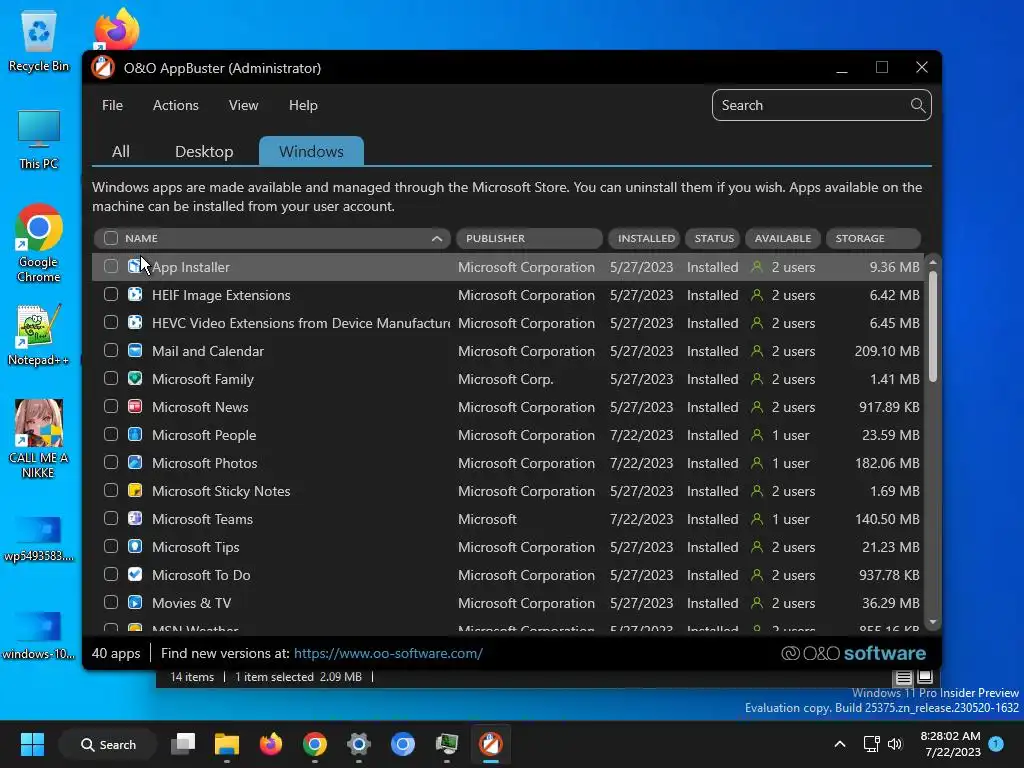Screen dimensions: 1024x768
Task: Open the Windows Start menu
Action: 32,744
